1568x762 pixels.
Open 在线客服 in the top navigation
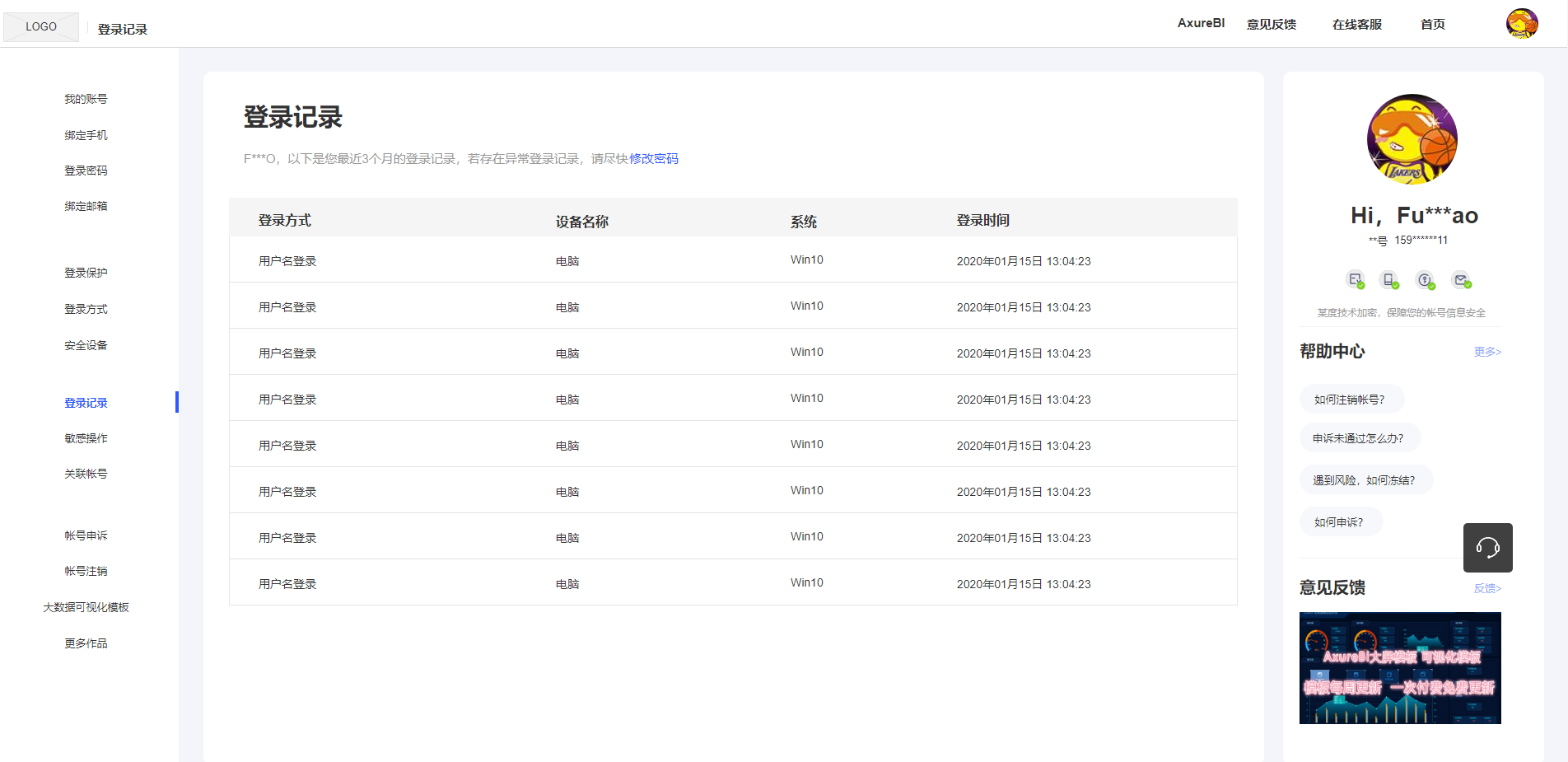1357,24
